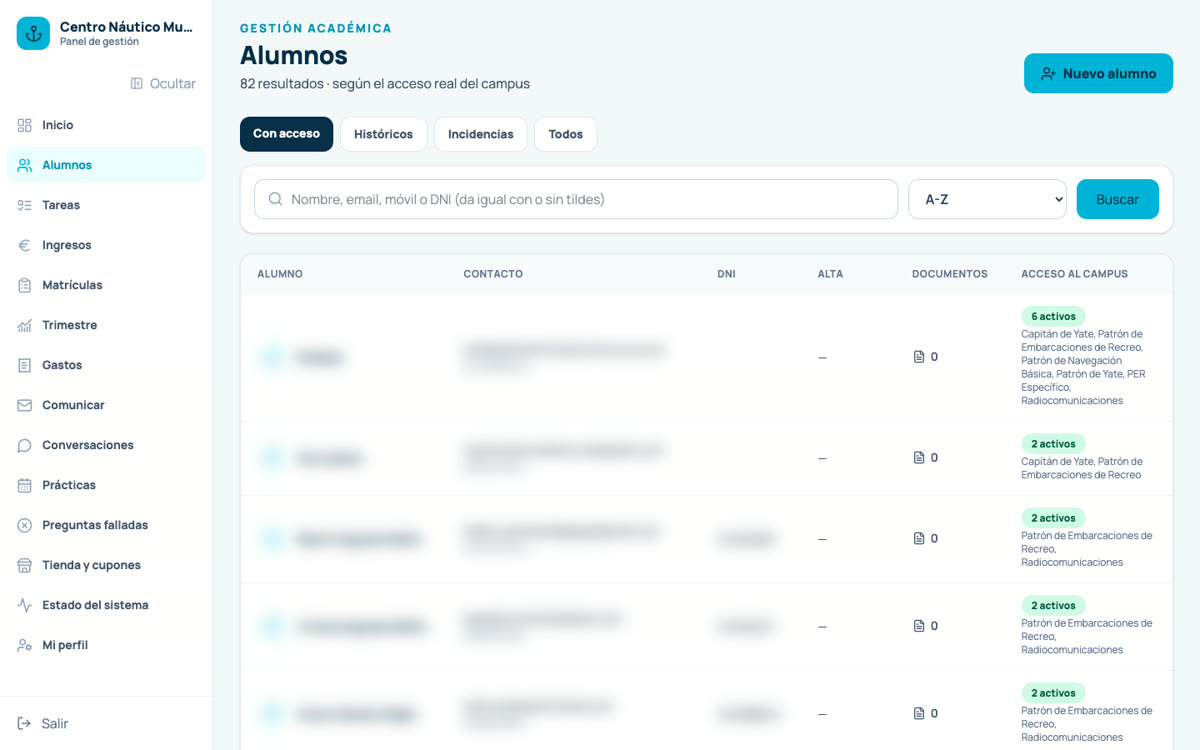Click the 82 resultados subtitle text
The width and height of the screenshot is (1200, 750).
(x=385, y=84)
